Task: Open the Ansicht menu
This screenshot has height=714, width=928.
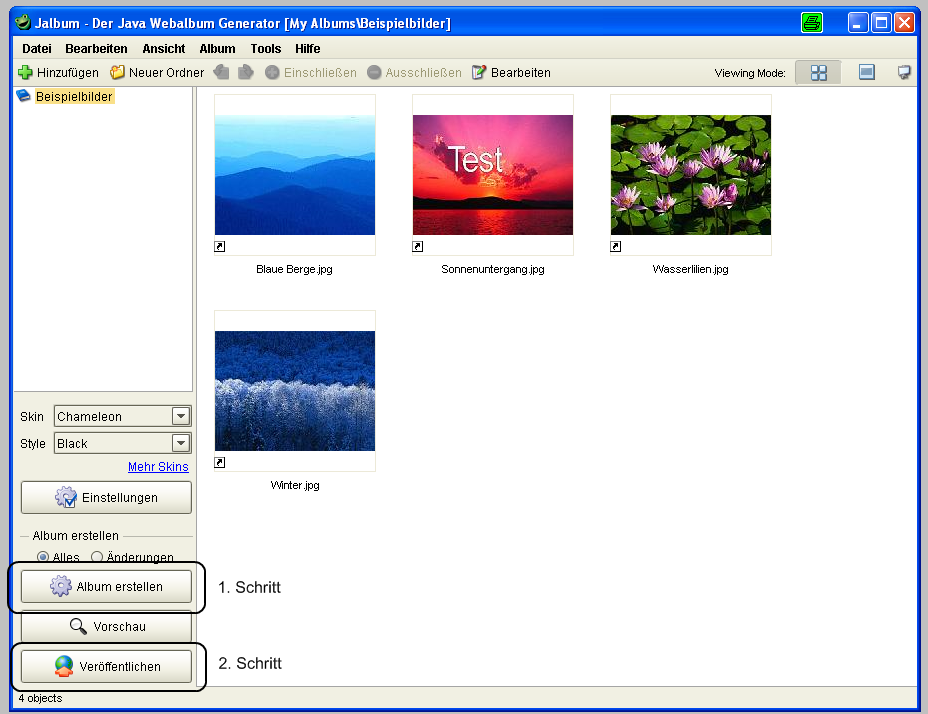Action: point(163,49)
